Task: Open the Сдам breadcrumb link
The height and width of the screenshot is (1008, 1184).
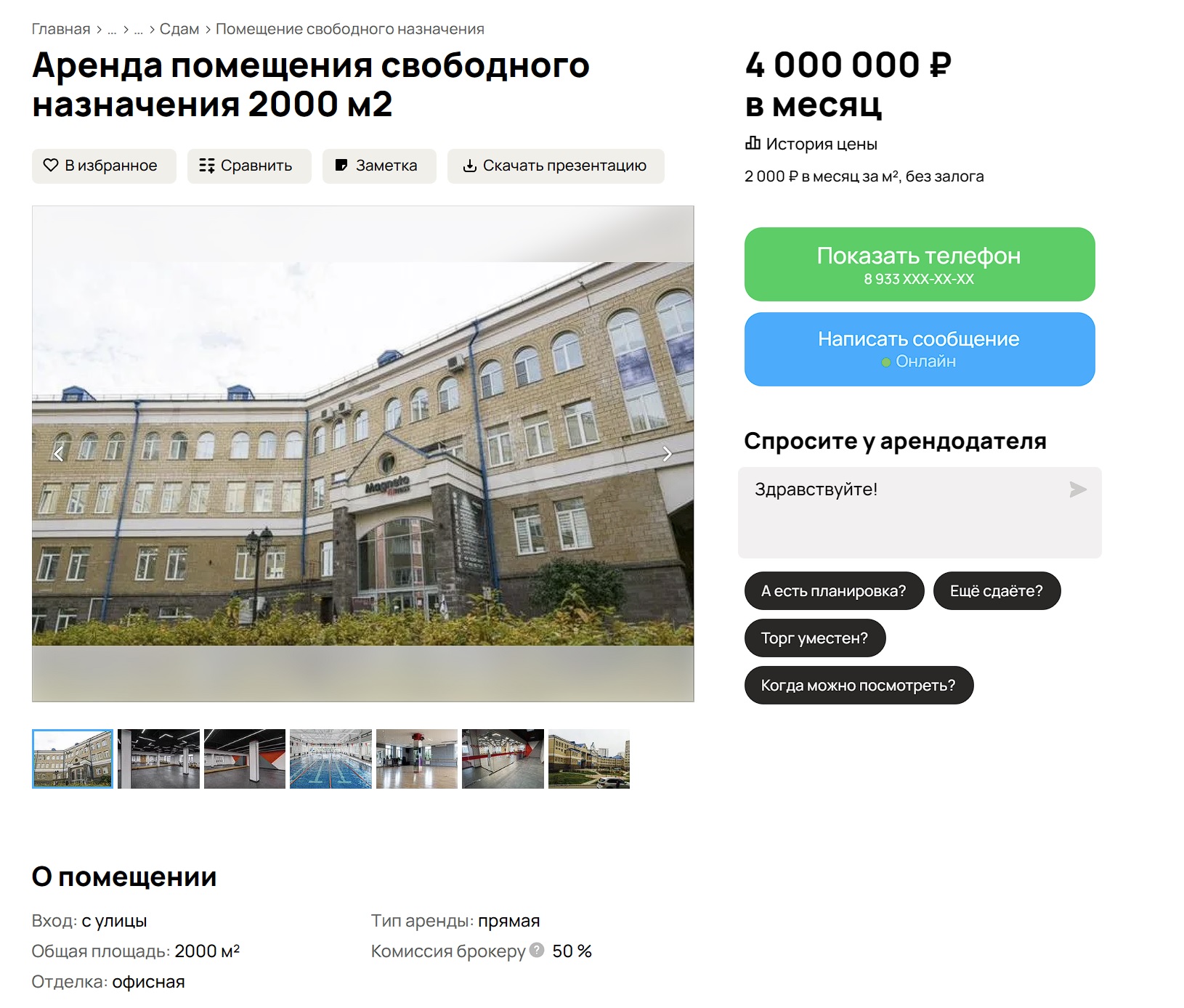Action: coord(179,29)
